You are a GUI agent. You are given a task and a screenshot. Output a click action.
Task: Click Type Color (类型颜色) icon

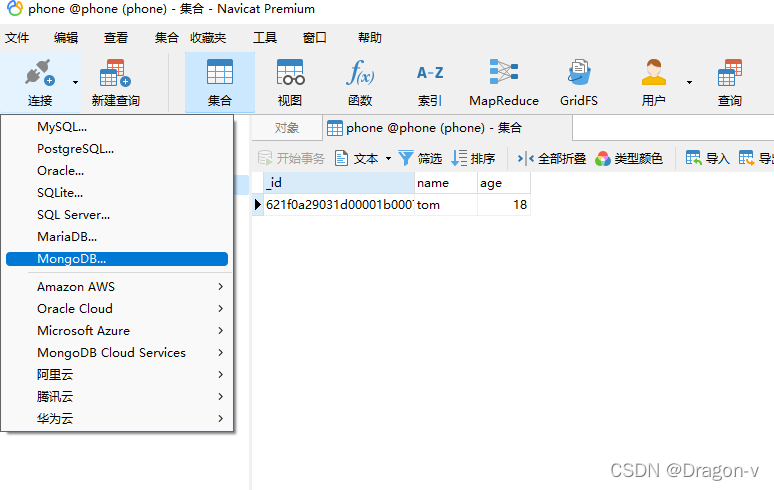[x=603, y=158]
